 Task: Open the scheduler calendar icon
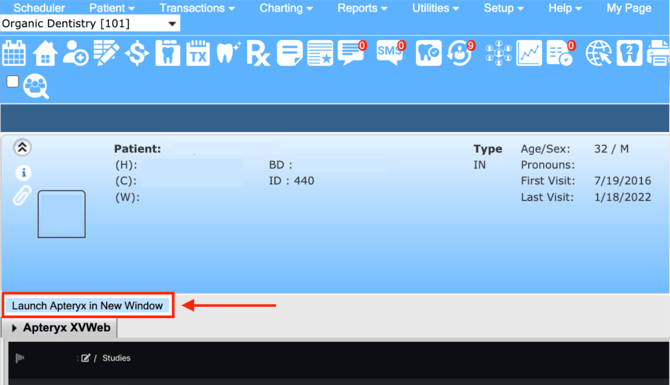point(14,53)
